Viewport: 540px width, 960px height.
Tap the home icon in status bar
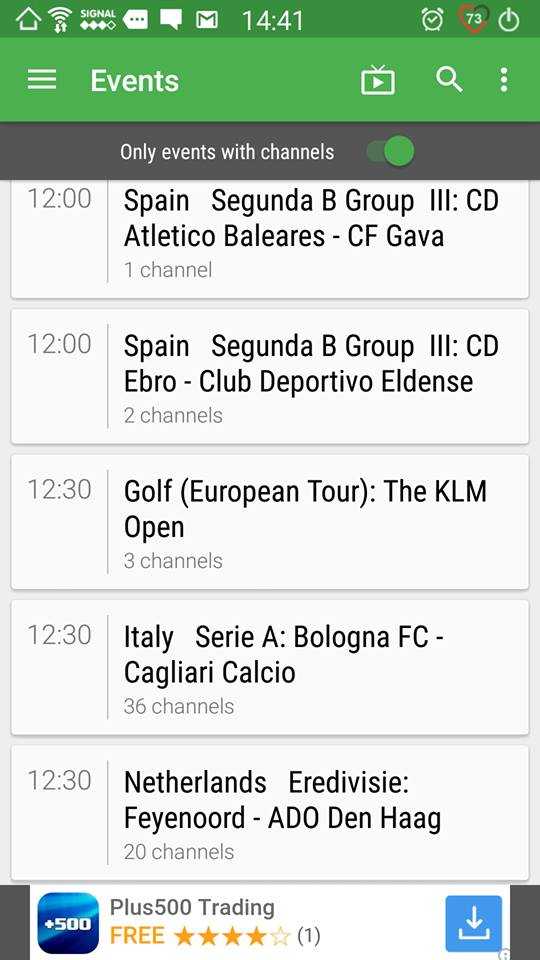(28, 20)
